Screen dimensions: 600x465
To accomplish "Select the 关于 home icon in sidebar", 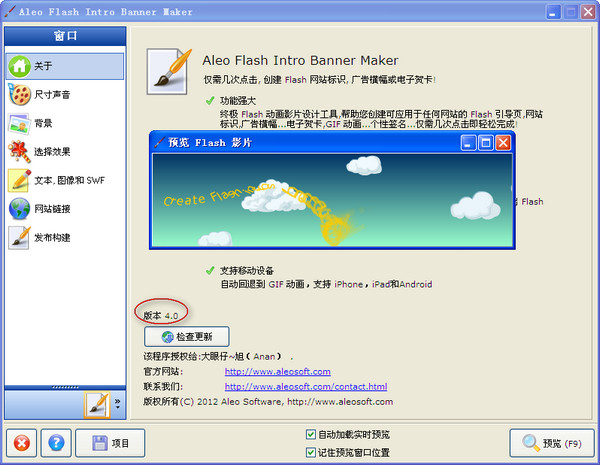I will [20, 66].
